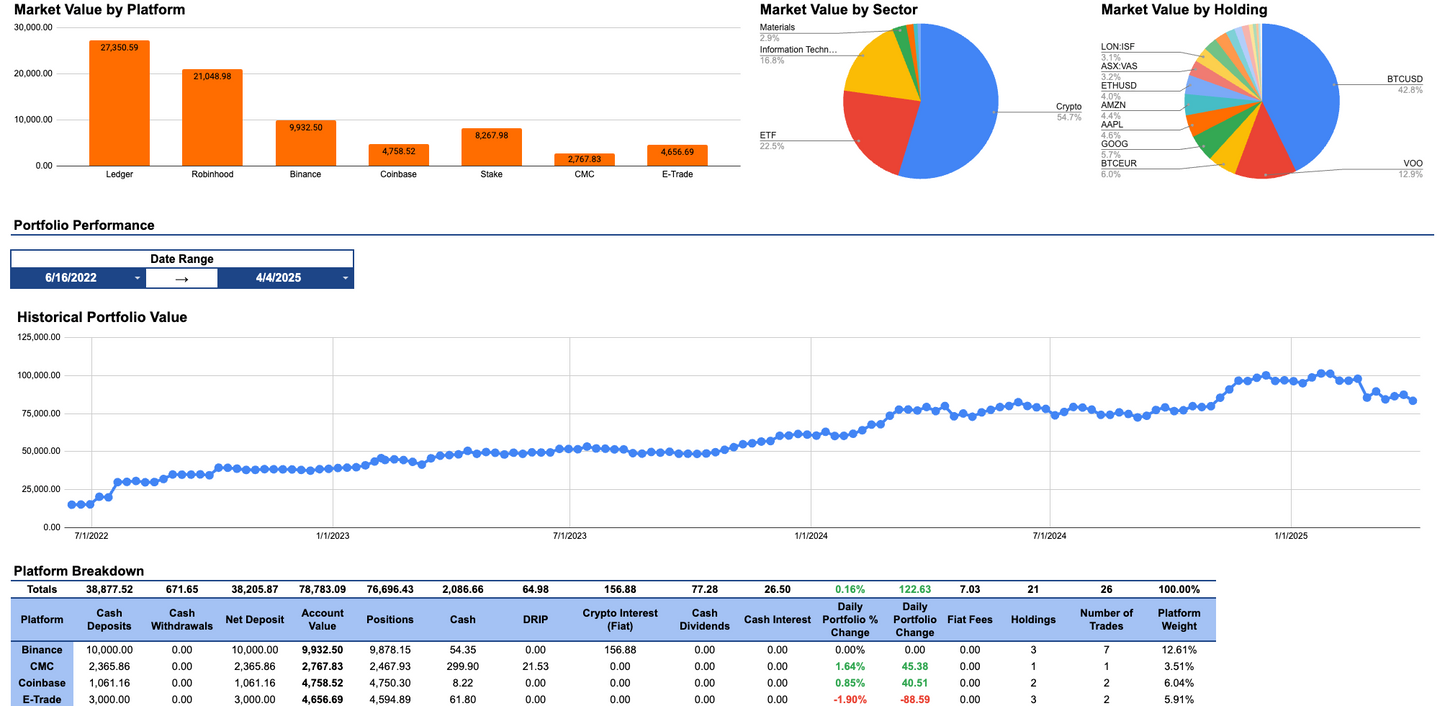Screen dimensions: 1445x706
Task: Select the 'Historical Portfolio Value' chart title
Action: tap(102, 317)
